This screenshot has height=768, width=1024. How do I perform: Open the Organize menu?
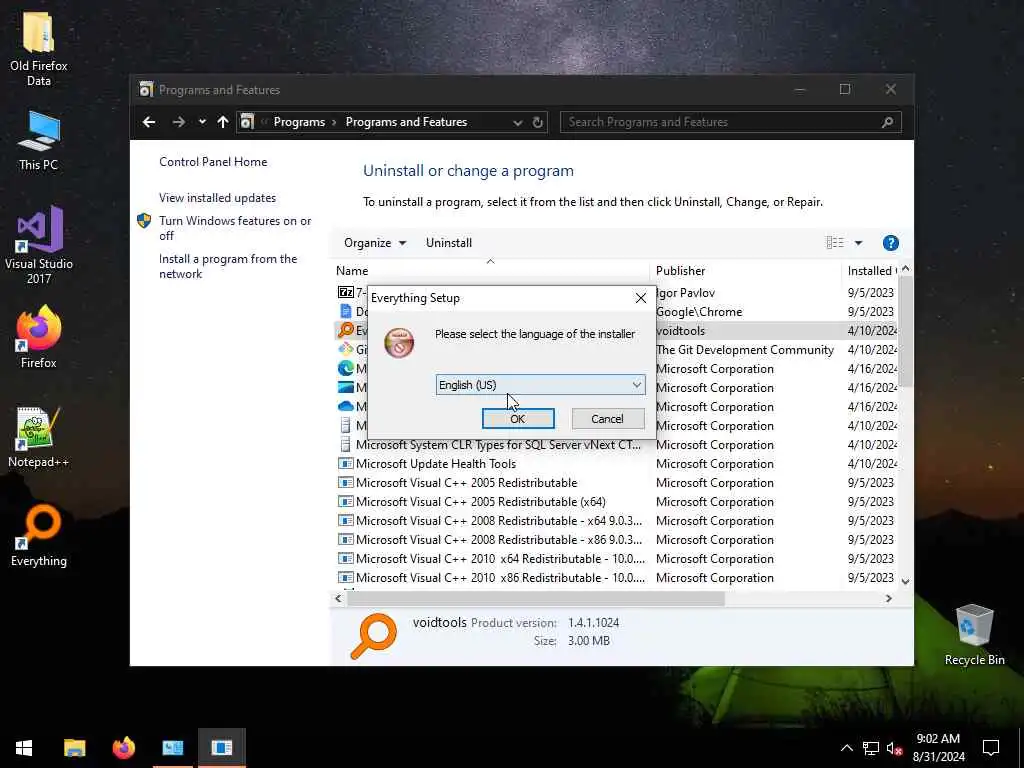click(375, 243)
